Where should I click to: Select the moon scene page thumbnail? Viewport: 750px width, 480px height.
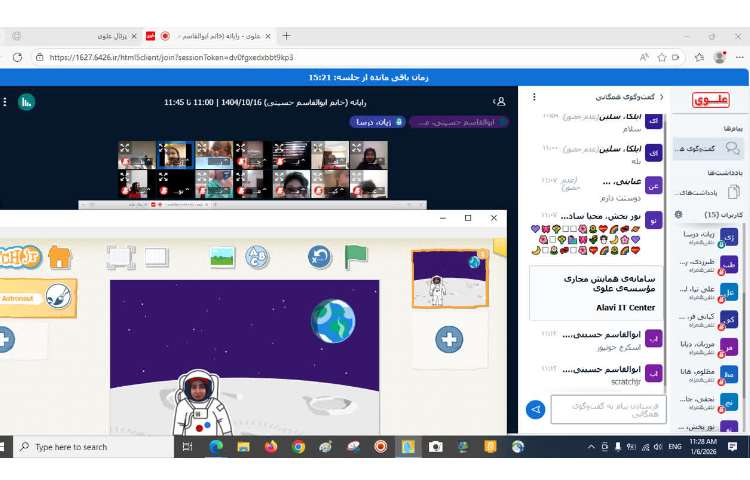point(450,279)
